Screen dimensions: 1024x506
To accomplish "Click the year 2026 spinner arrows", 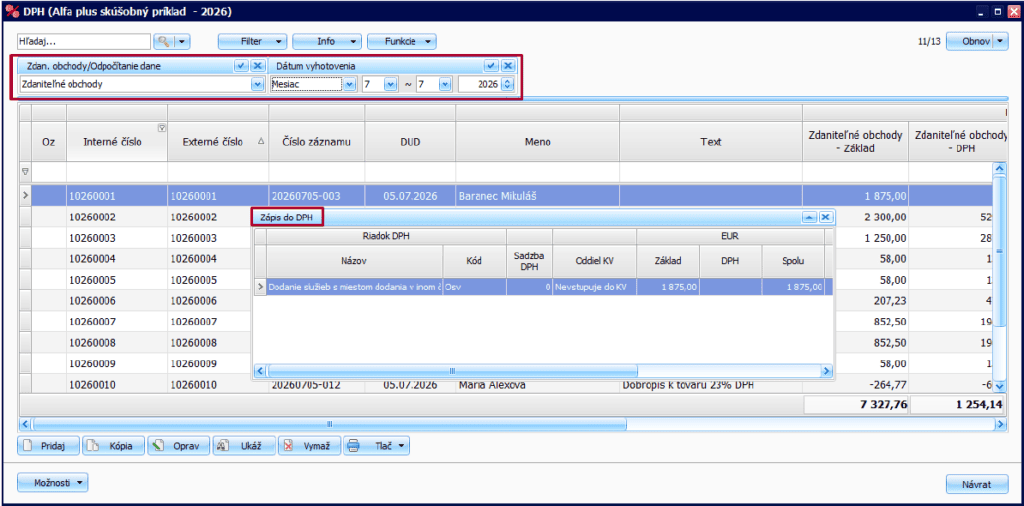I will pyautogui.click(x=508, y=84).
